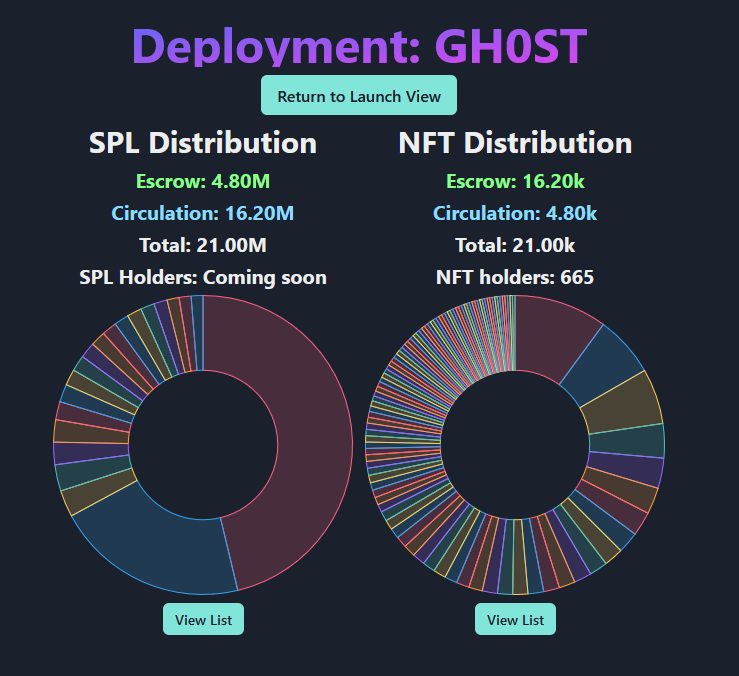Click the dark teal slice in NFT donut
The width and height of the screenshot is (739, 676).
click(628, 442)
